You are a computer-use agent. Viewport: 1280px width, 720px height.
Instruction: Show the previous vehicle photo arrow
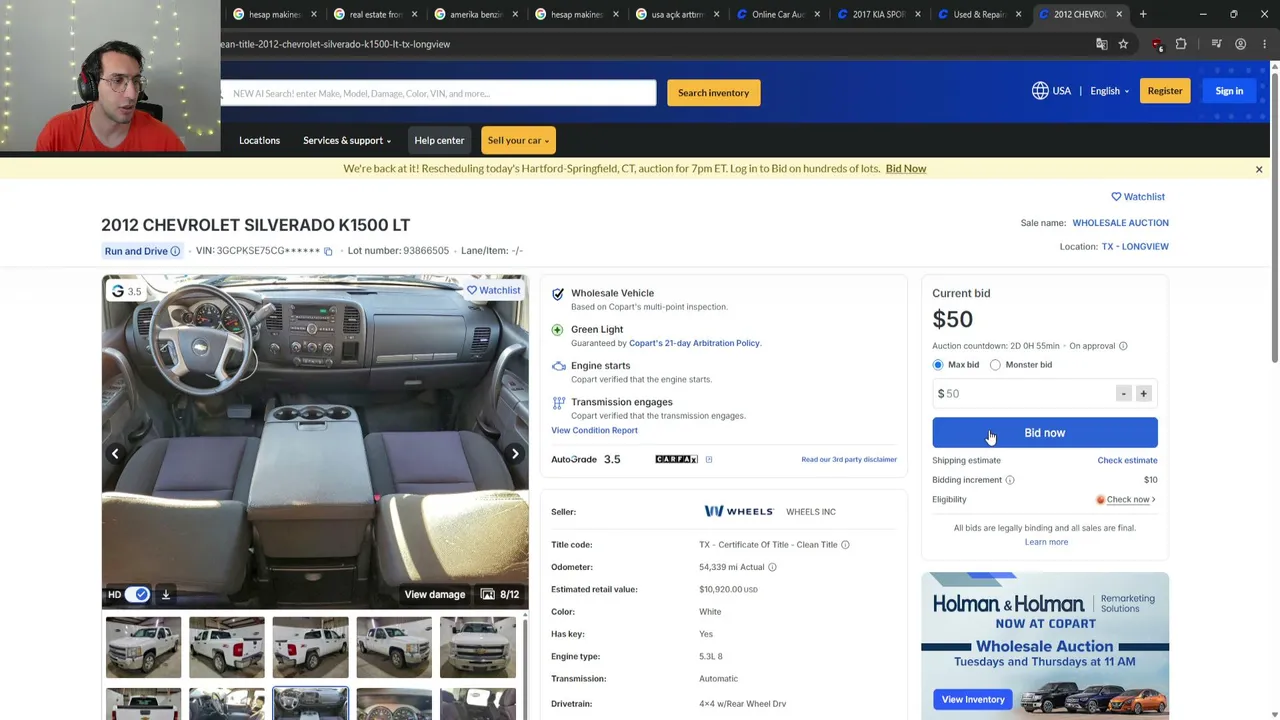115,454
